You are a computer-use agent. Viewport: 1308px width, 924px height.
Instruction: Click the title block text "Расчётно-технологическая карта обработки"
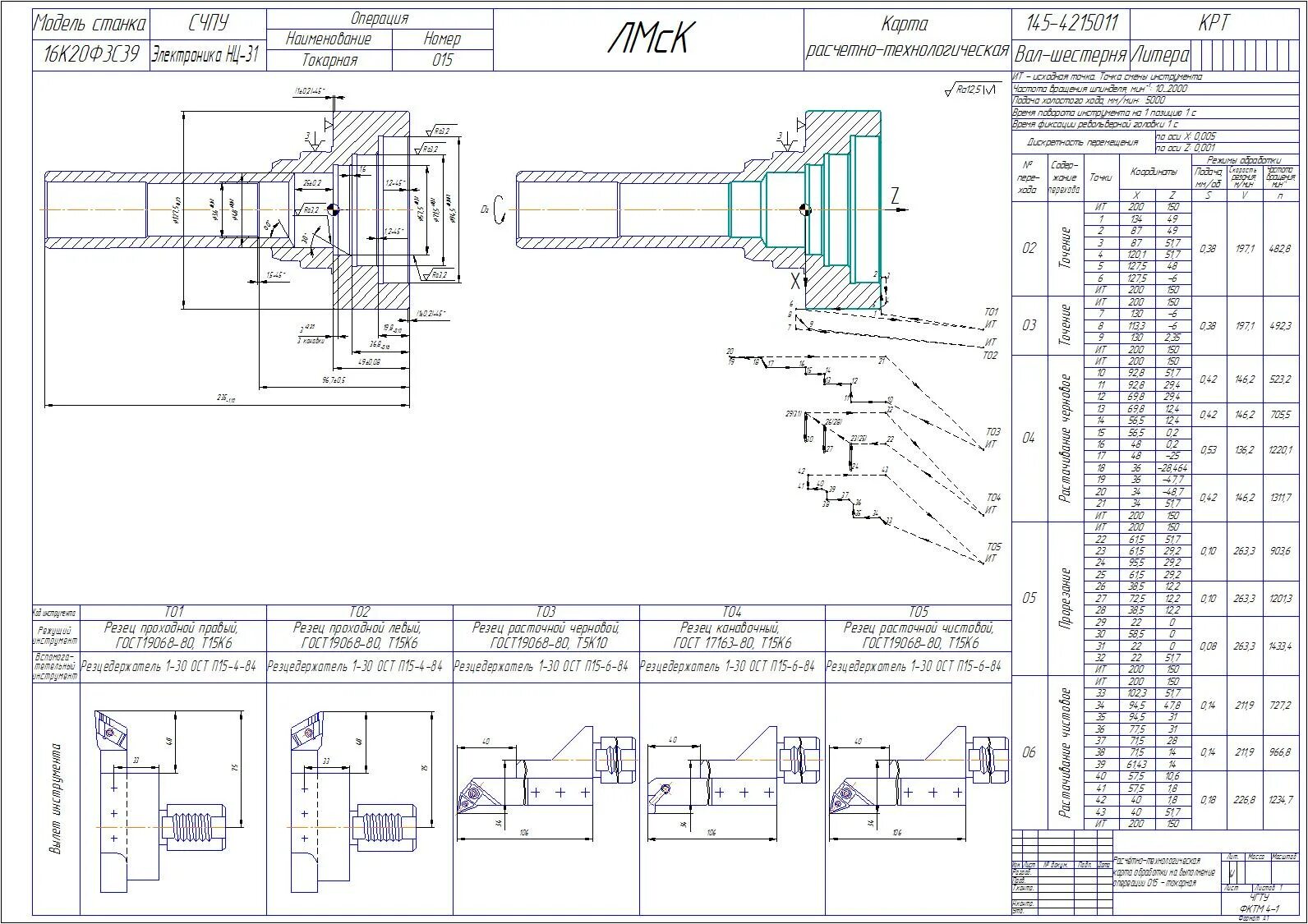1164,871
